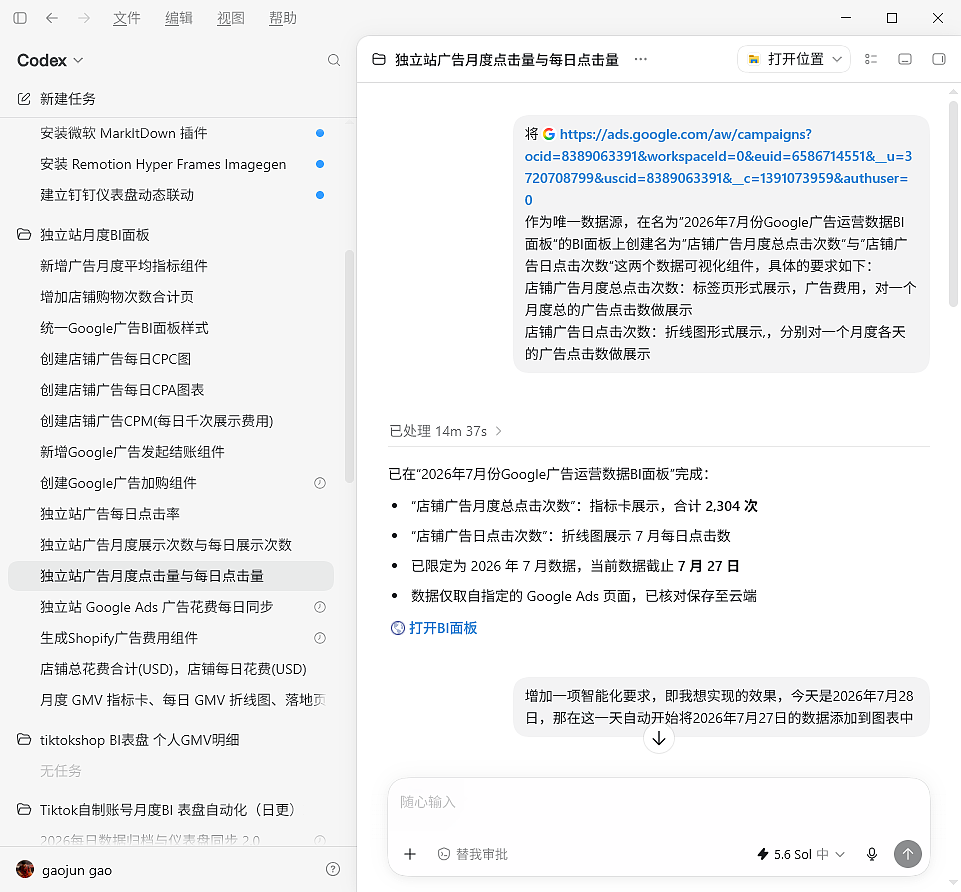Image resolution: width=961 pixels, height=892 pixels.
Task: Toggle the right panel layout icon
Action: (938, 59)
